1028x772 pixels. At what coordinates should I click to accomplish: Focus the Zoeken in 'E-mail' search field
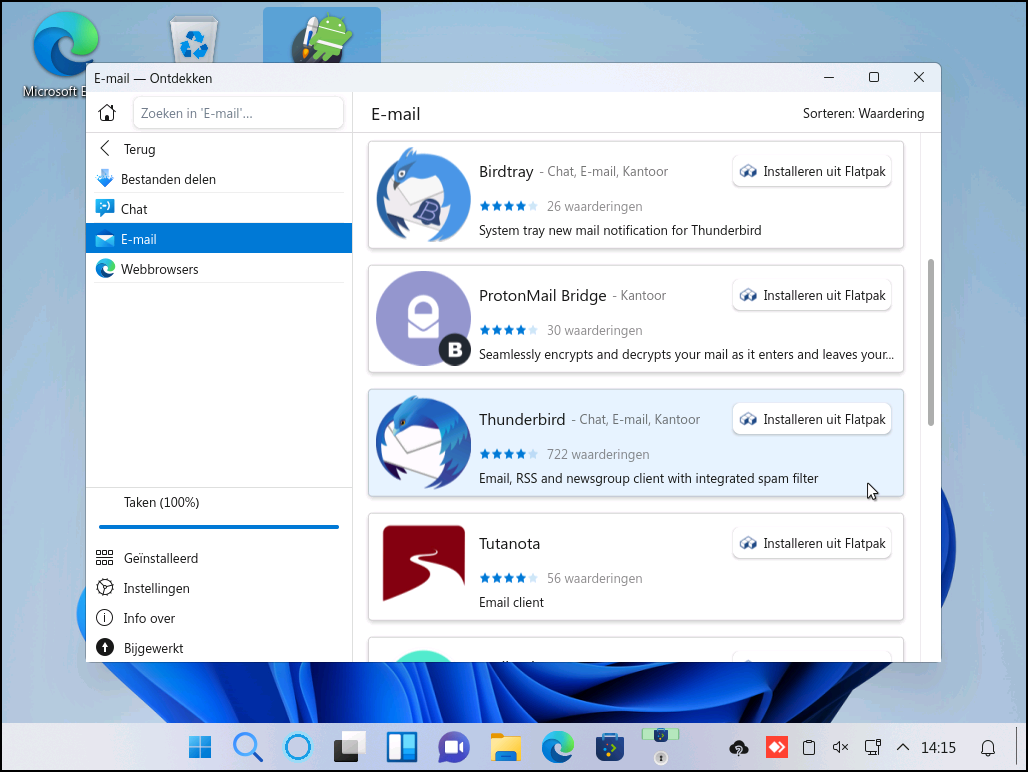[x=238, y=113]
